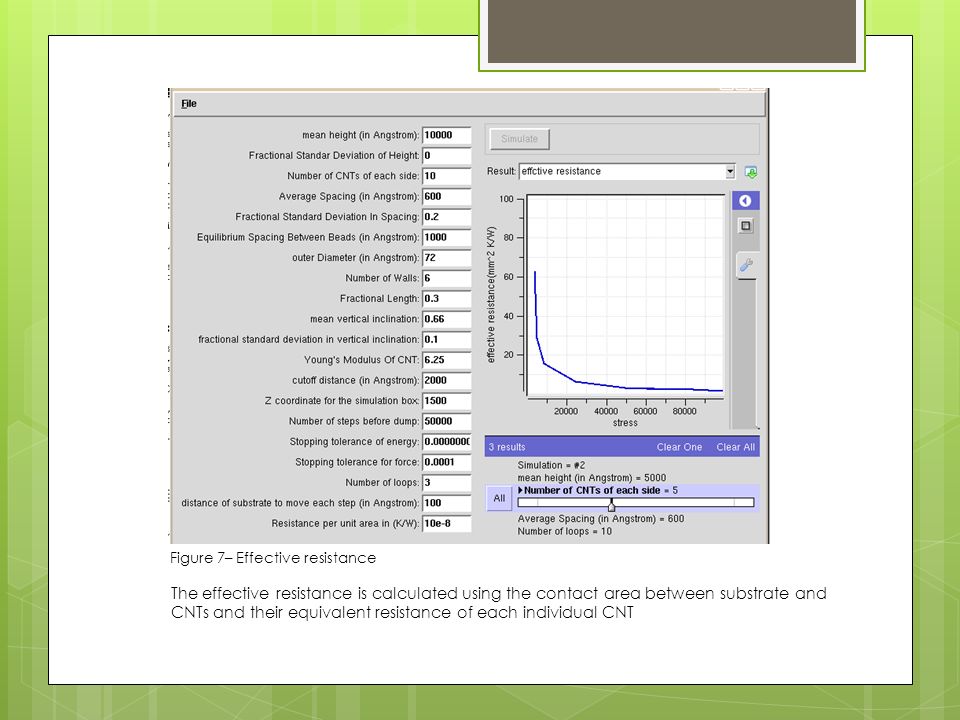Click the blue back arrow icon beside plot

point(745,201)
